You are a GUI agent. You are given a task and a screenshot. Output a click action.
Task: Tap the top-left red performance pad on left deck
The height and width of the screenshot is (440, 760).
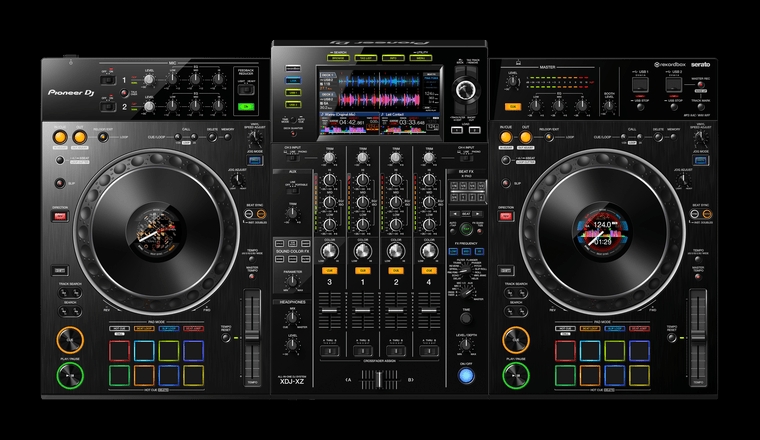119,348
